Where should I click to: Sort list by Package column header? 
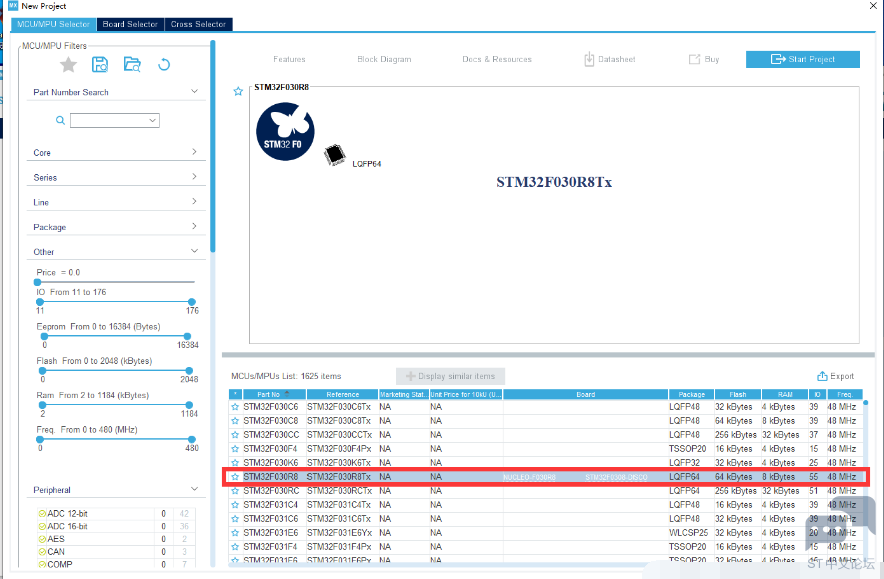coord(691,394)
